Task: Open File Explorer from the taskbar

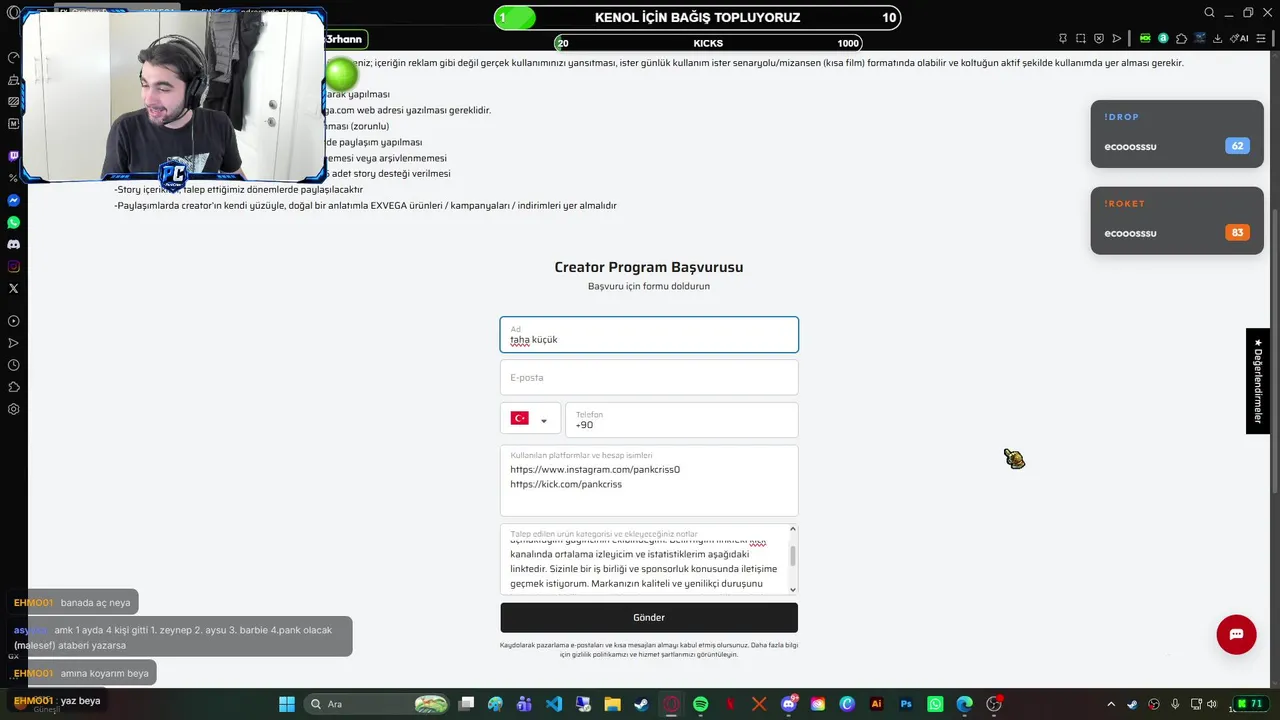Action: (x=612, y=704)
